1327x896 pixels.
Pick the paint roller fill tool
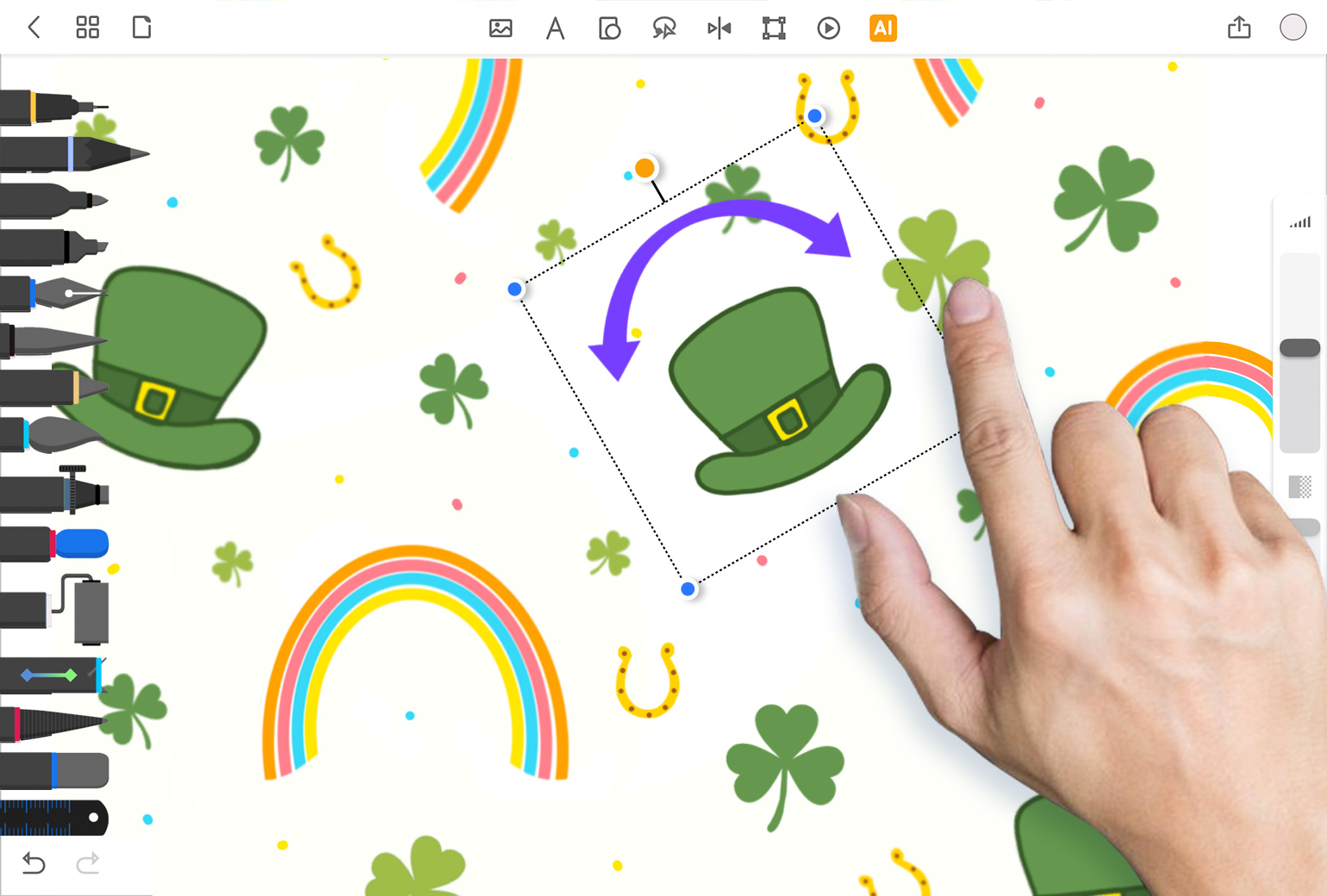pos(54,609)
